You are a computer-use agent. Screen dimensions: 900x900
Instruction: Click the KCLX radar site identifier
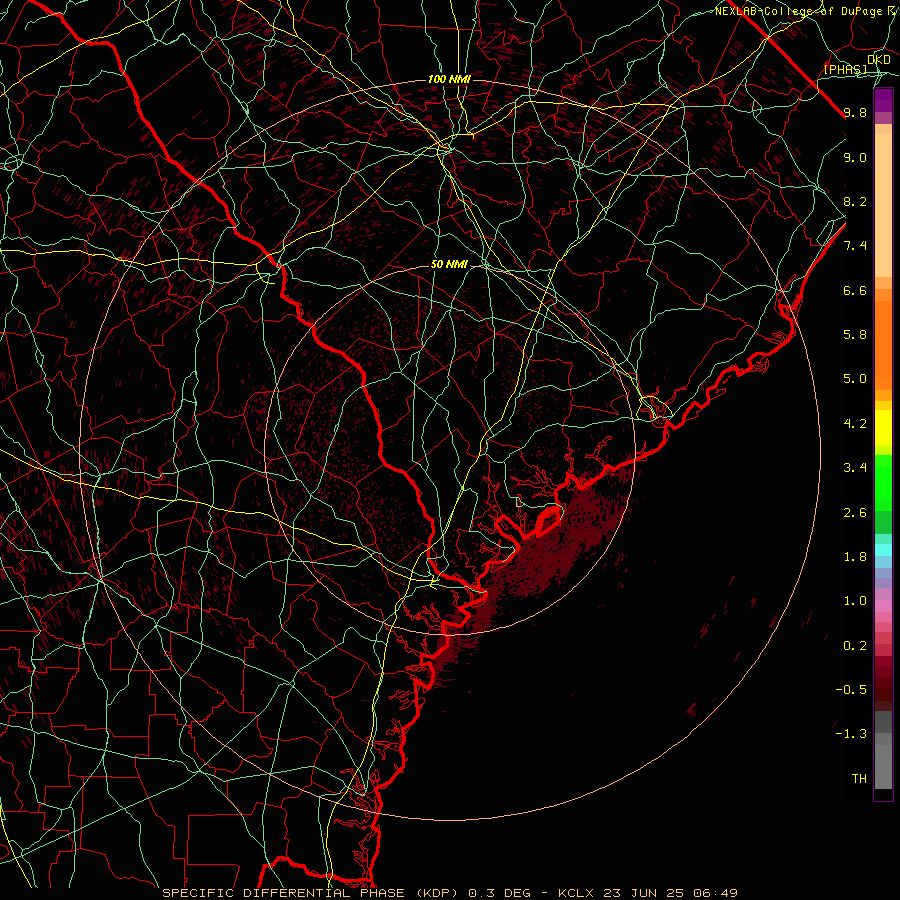[x=578, y=893]
